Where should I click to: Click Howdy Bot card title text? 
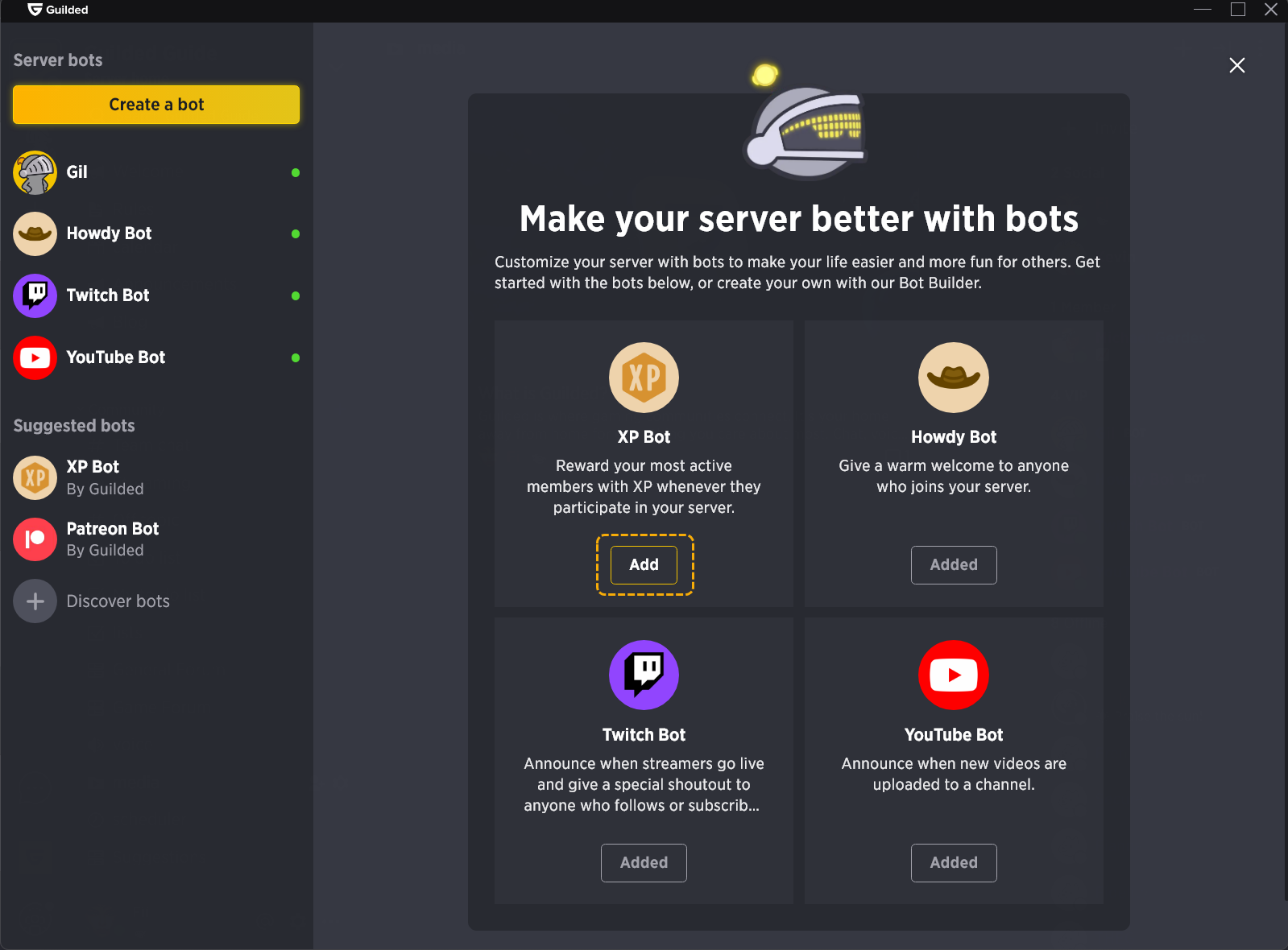[x=954, y=437]
